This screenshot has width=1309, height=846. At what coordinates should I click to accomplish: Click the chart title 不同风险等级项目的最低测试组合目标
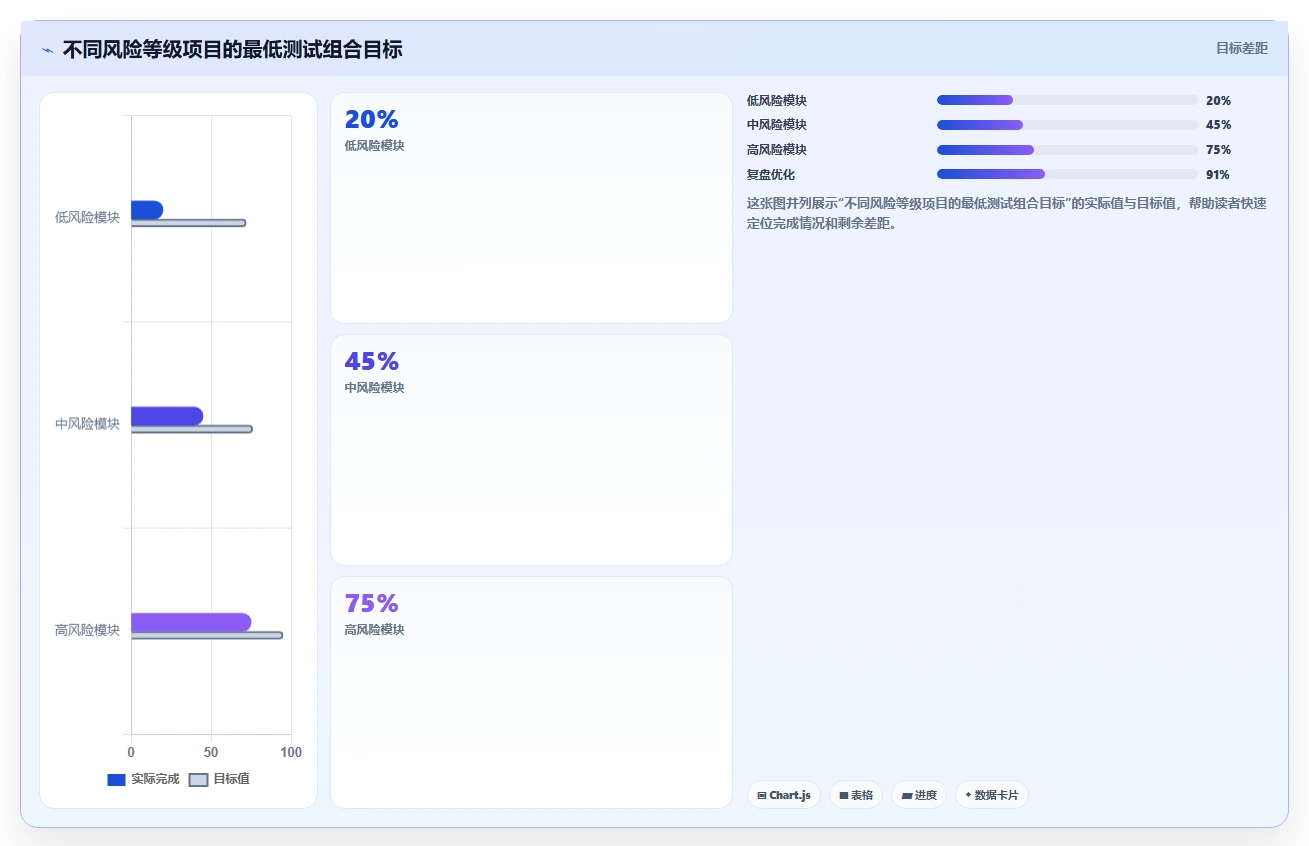click(233, 49)
